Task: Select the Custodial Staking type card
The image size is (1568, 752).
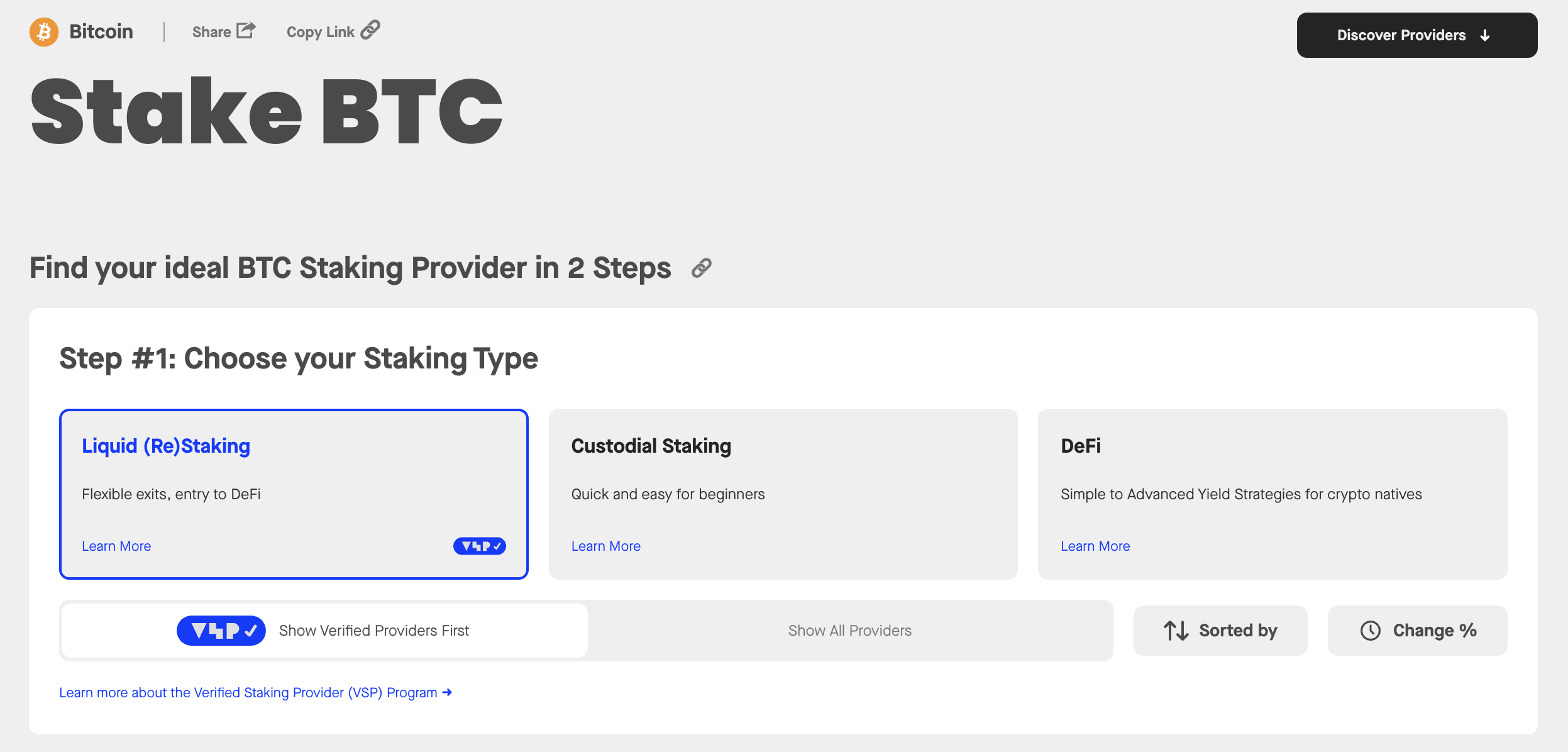Action: (x=783, y=494)
